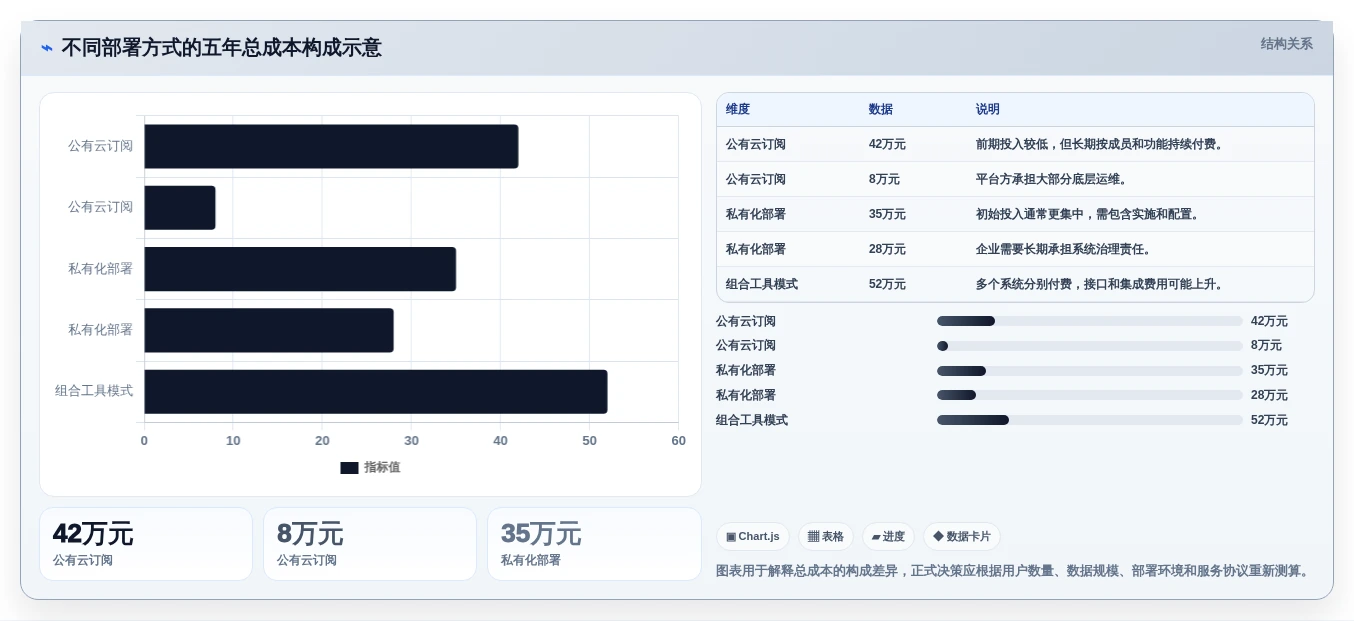The image size is (1354, 621).
Task: Click 组合工具模式 in the table's first column
Action: click(762, 284)
